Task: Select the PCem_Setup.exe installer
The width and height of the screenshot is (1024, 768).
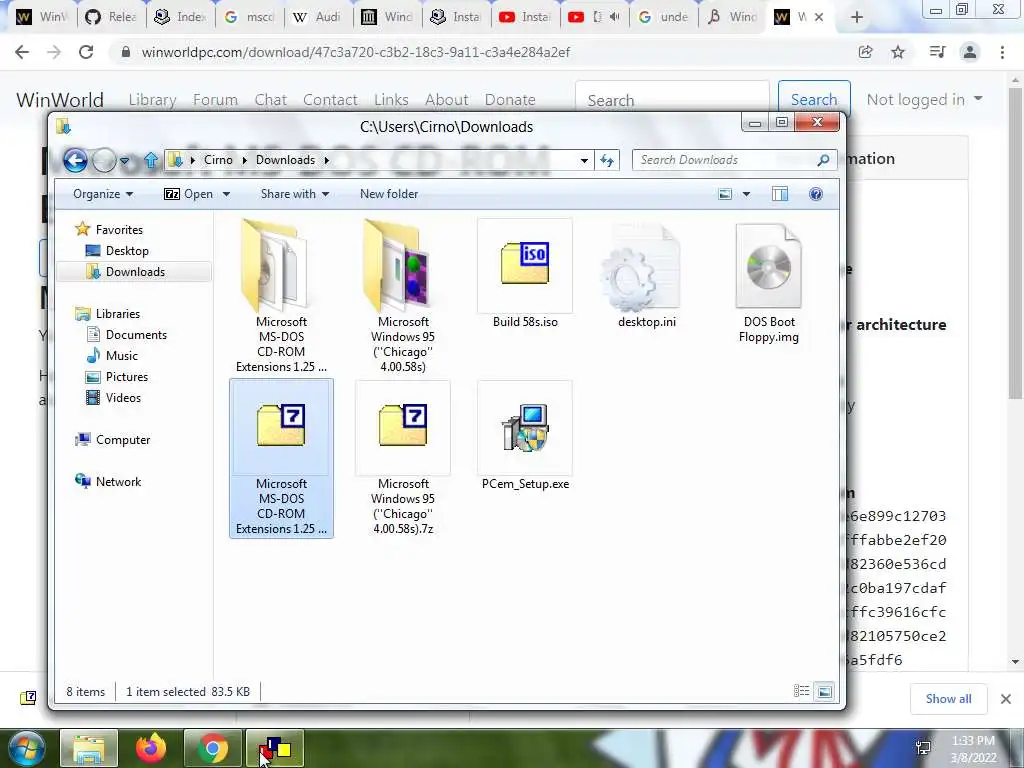Action: coord(525,436)
